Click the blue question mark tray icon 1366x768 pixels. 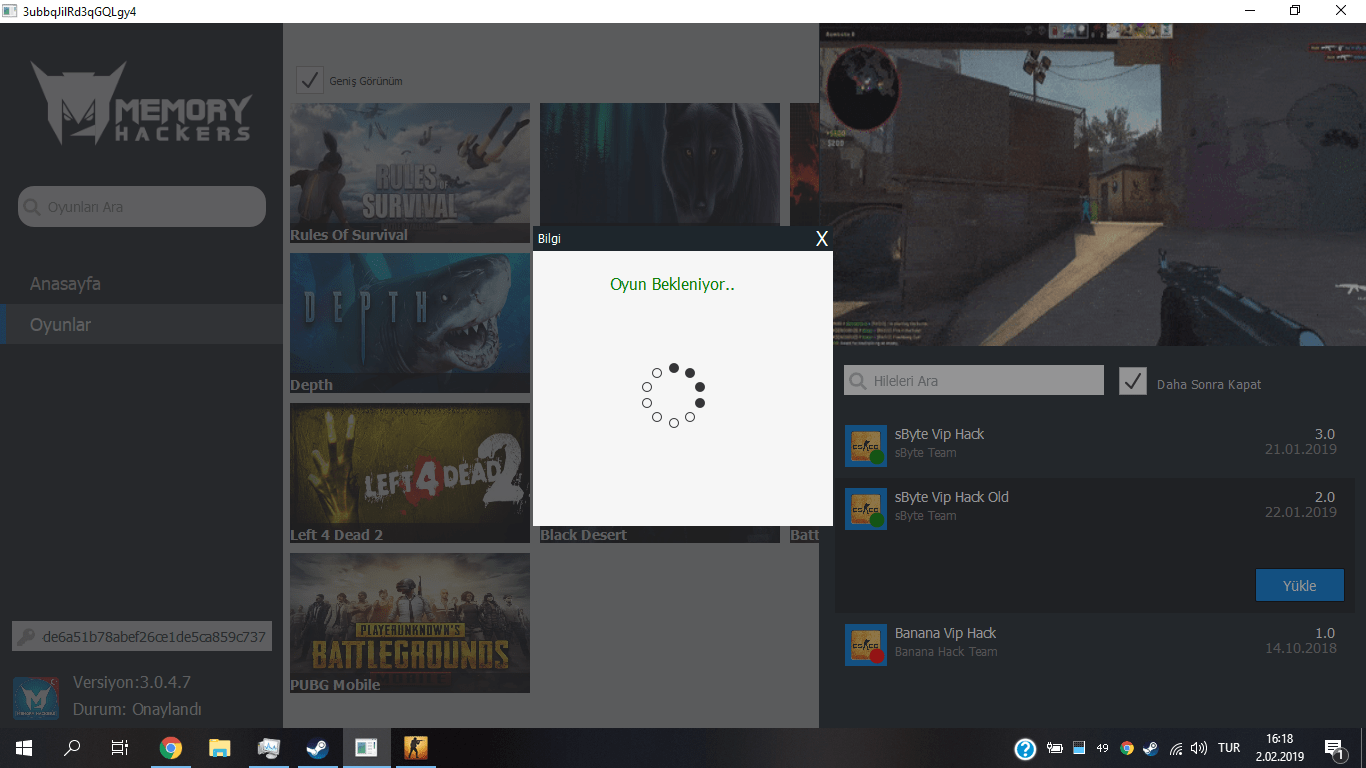[x=1025, y=748]
